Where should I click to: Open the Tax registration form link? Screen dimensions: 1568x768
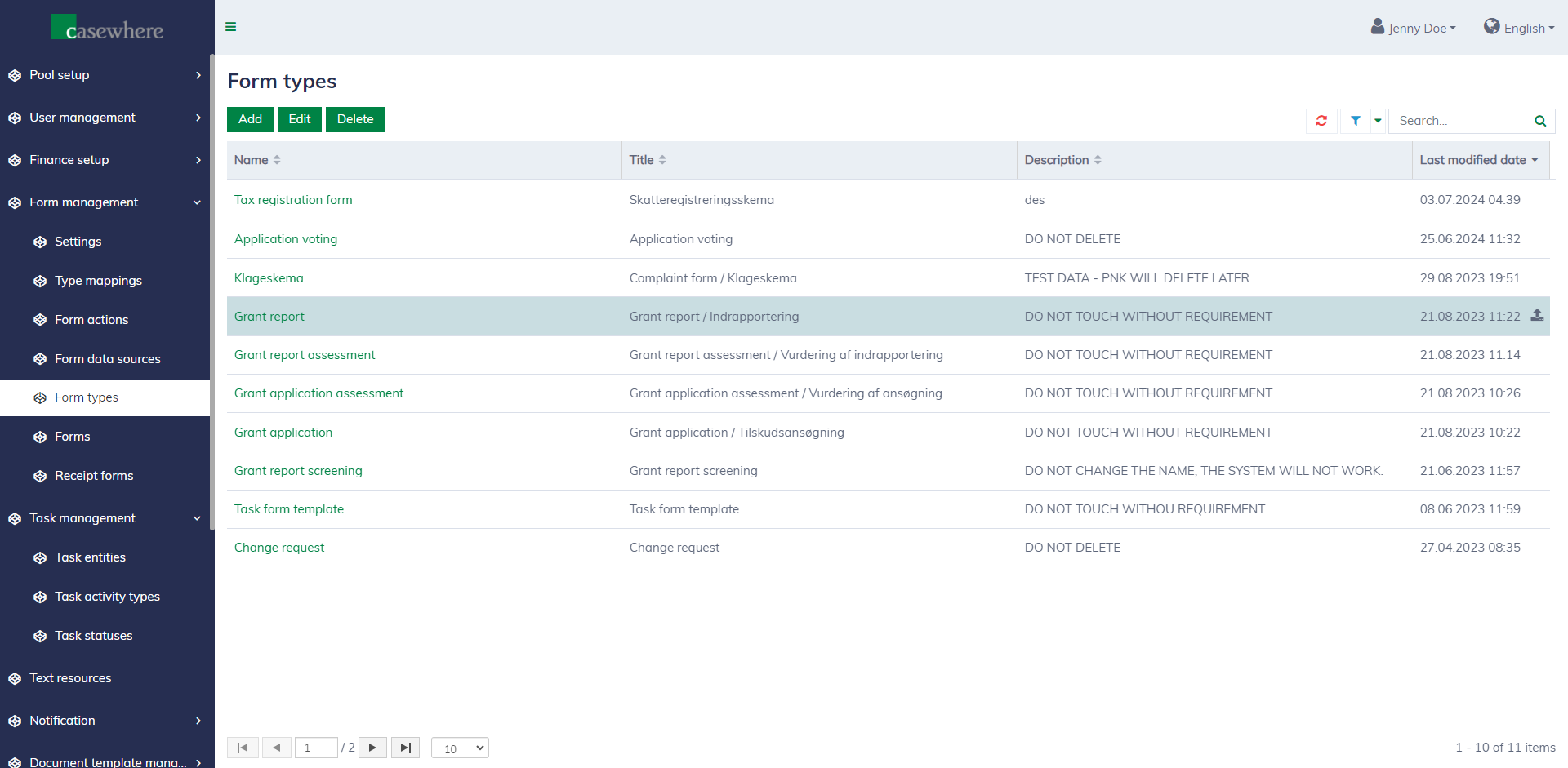point(293,200)
